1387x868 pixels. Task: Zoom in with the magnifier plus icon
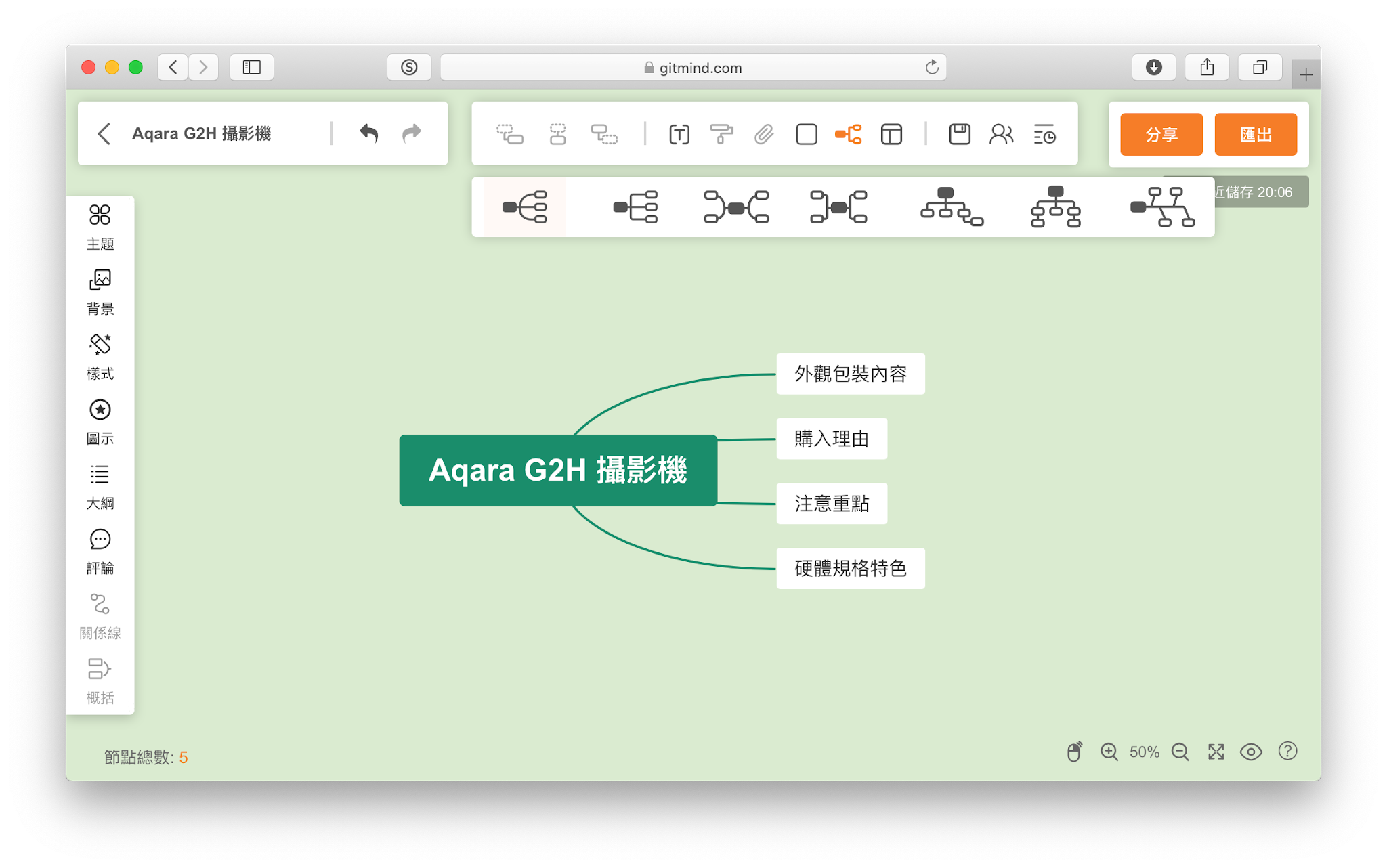[1109, 752]
